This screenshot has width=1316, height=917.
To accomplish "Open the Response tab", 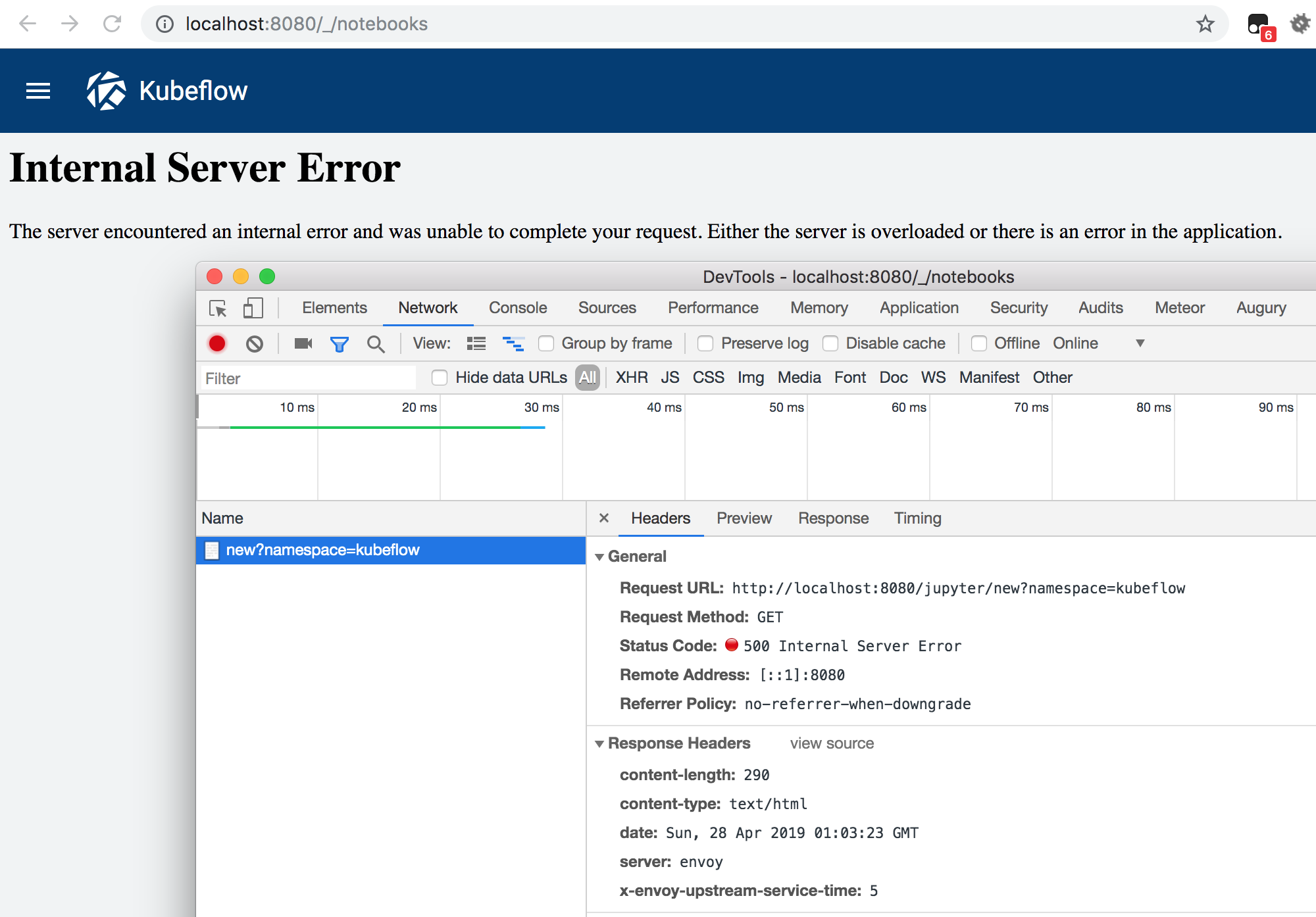I will coord(834,518).
